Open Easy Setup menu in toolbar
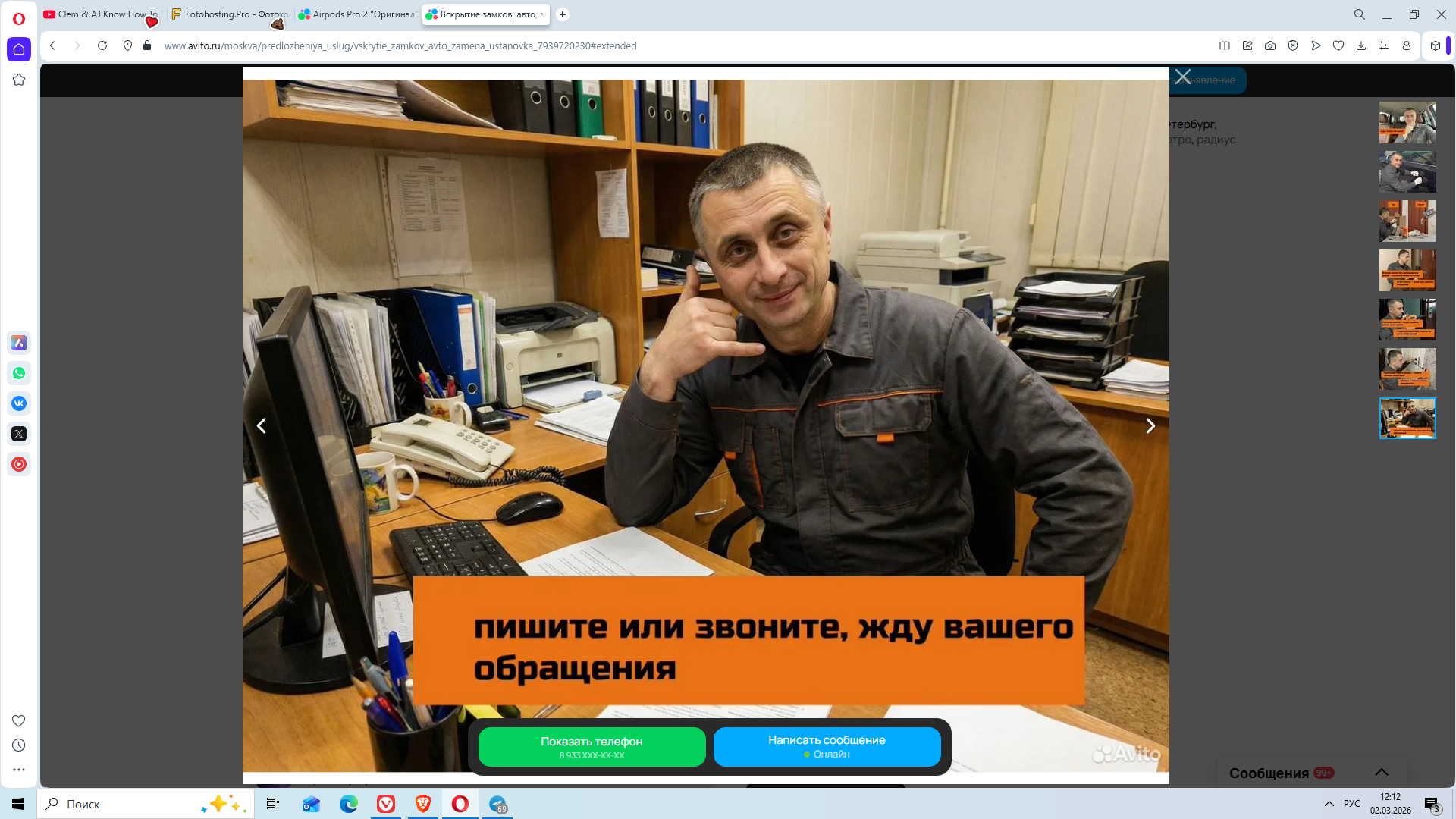Viewport: 1456px width, 819px height. coord(1384,45)
